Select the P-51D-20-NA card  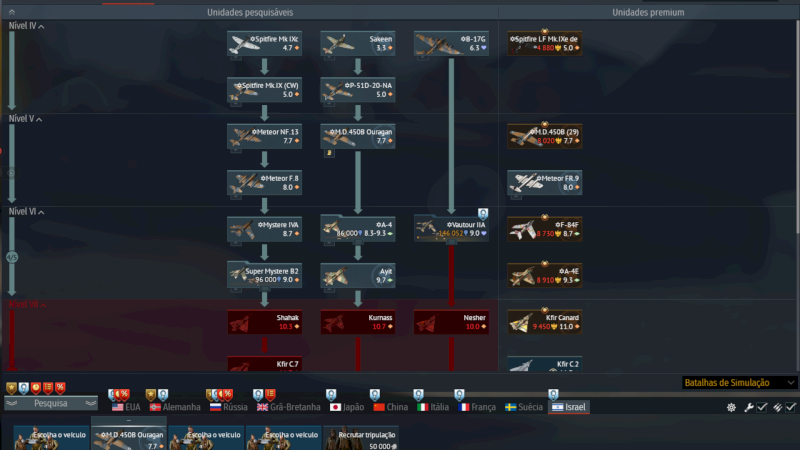coord(358,90)
